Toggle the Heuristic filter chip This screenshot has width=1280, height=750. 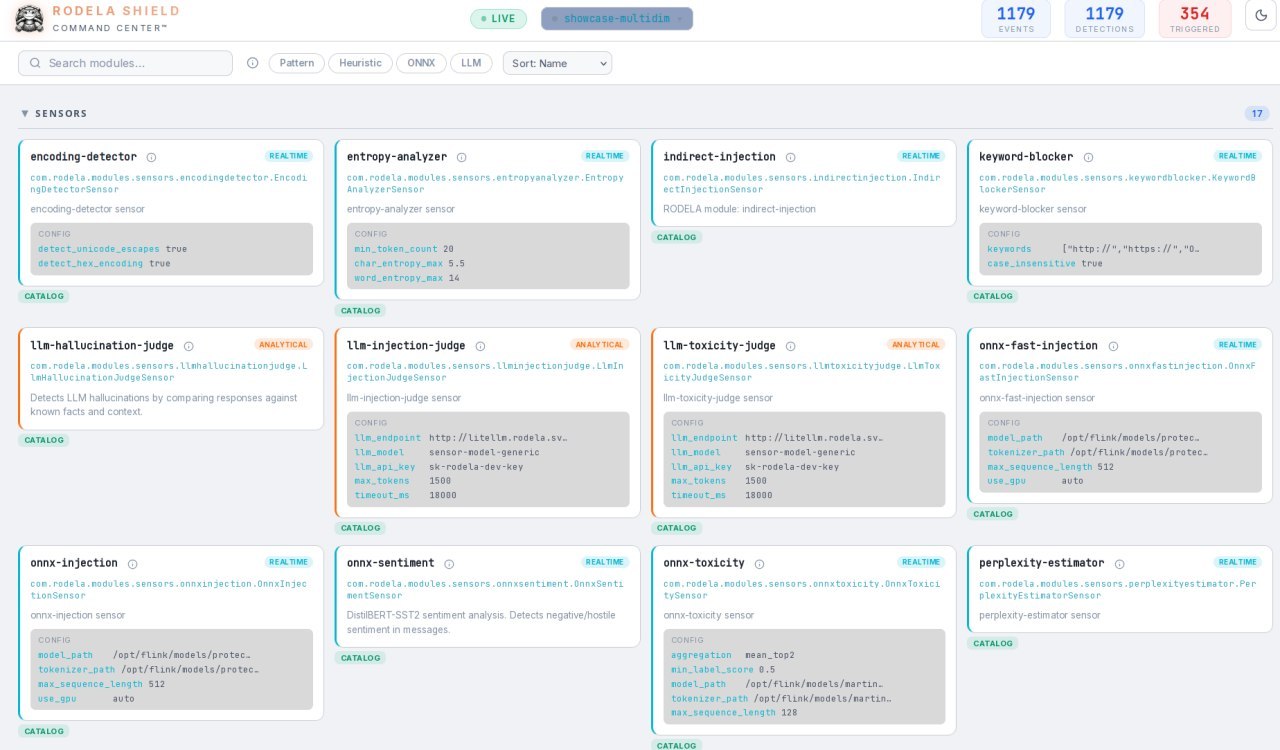(360, 63)
